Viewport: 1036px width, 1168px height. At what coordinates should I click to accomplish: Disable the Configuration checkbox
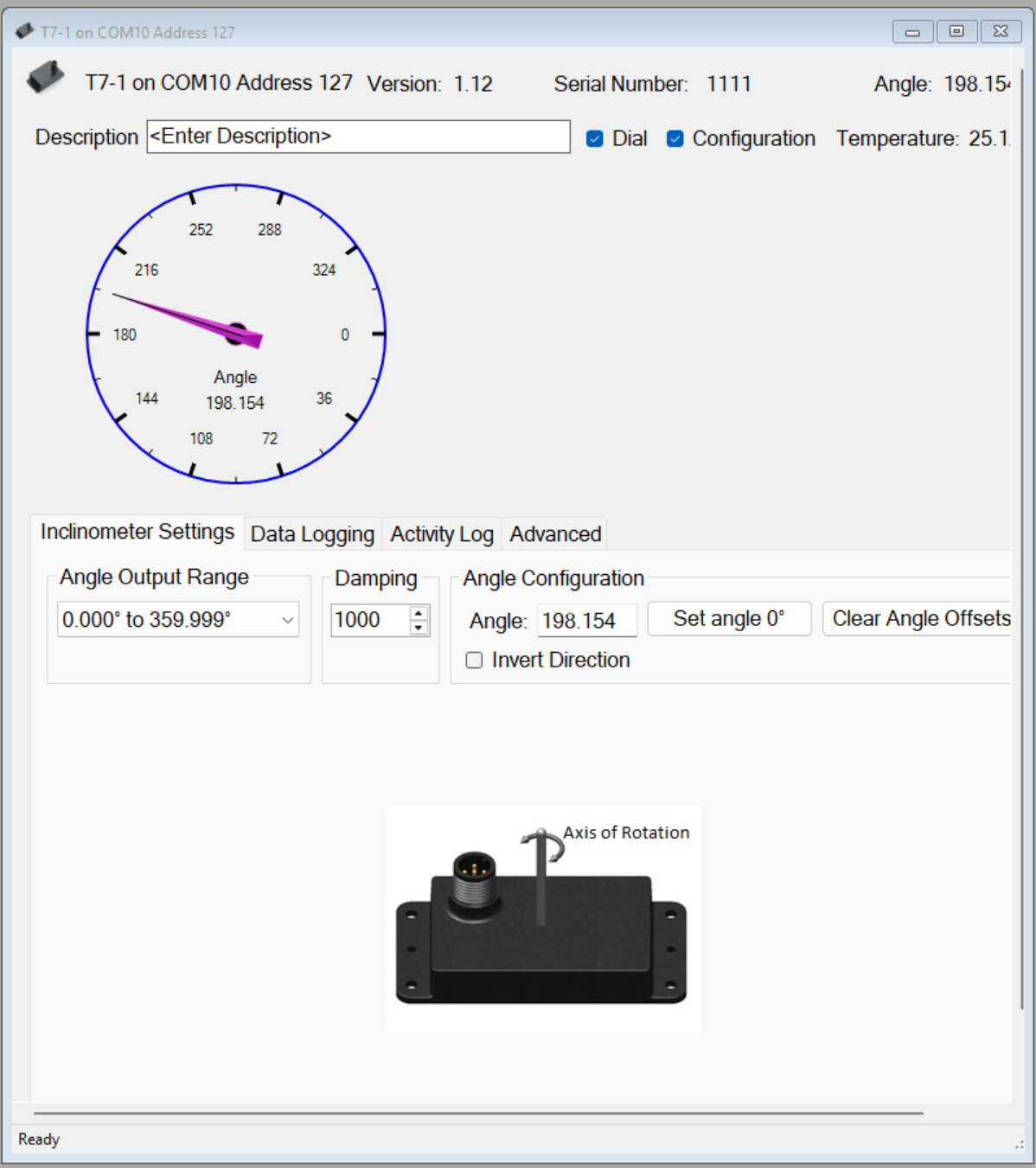675,138
